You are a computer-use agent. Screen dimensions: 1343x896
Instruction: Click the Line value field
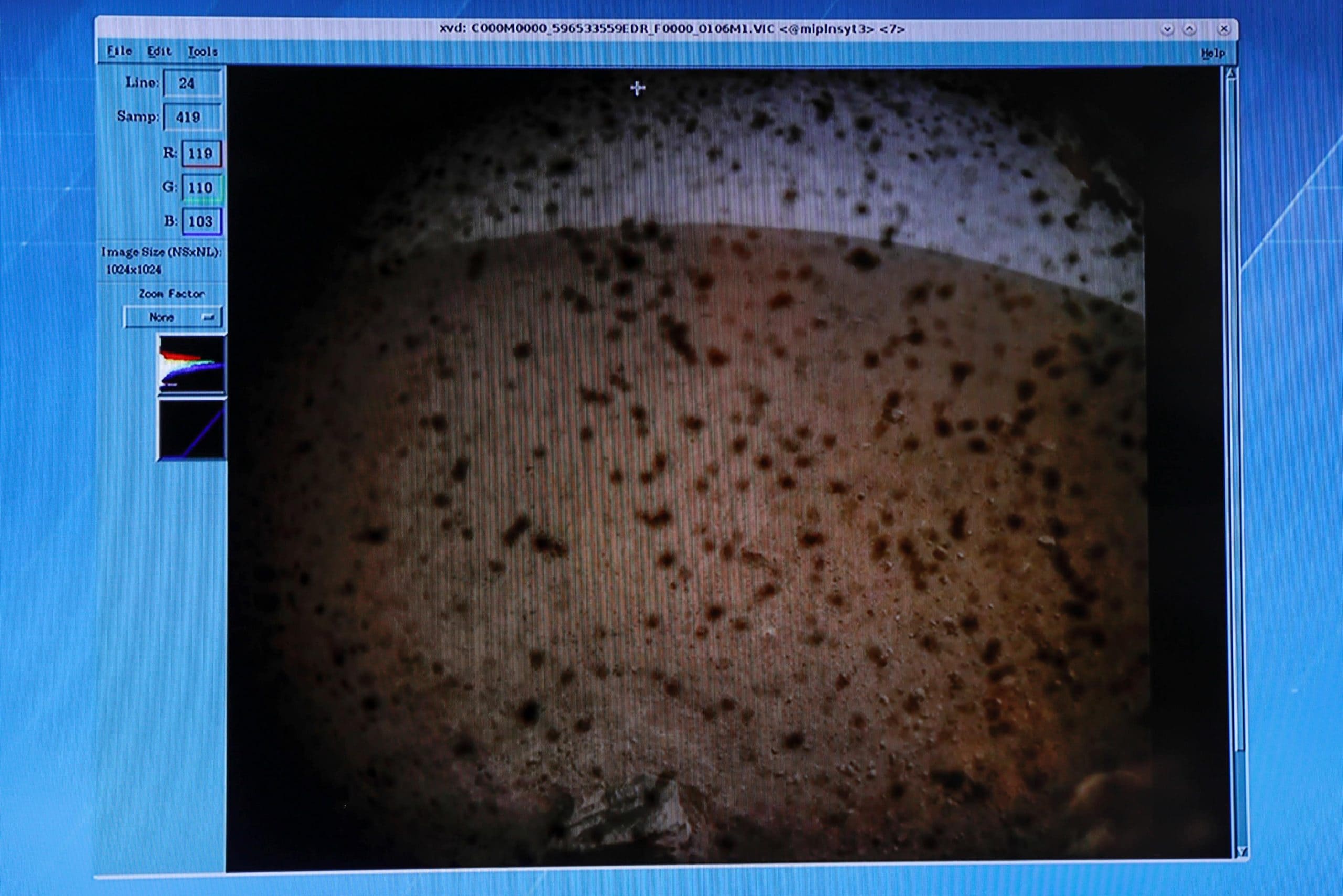192,83
